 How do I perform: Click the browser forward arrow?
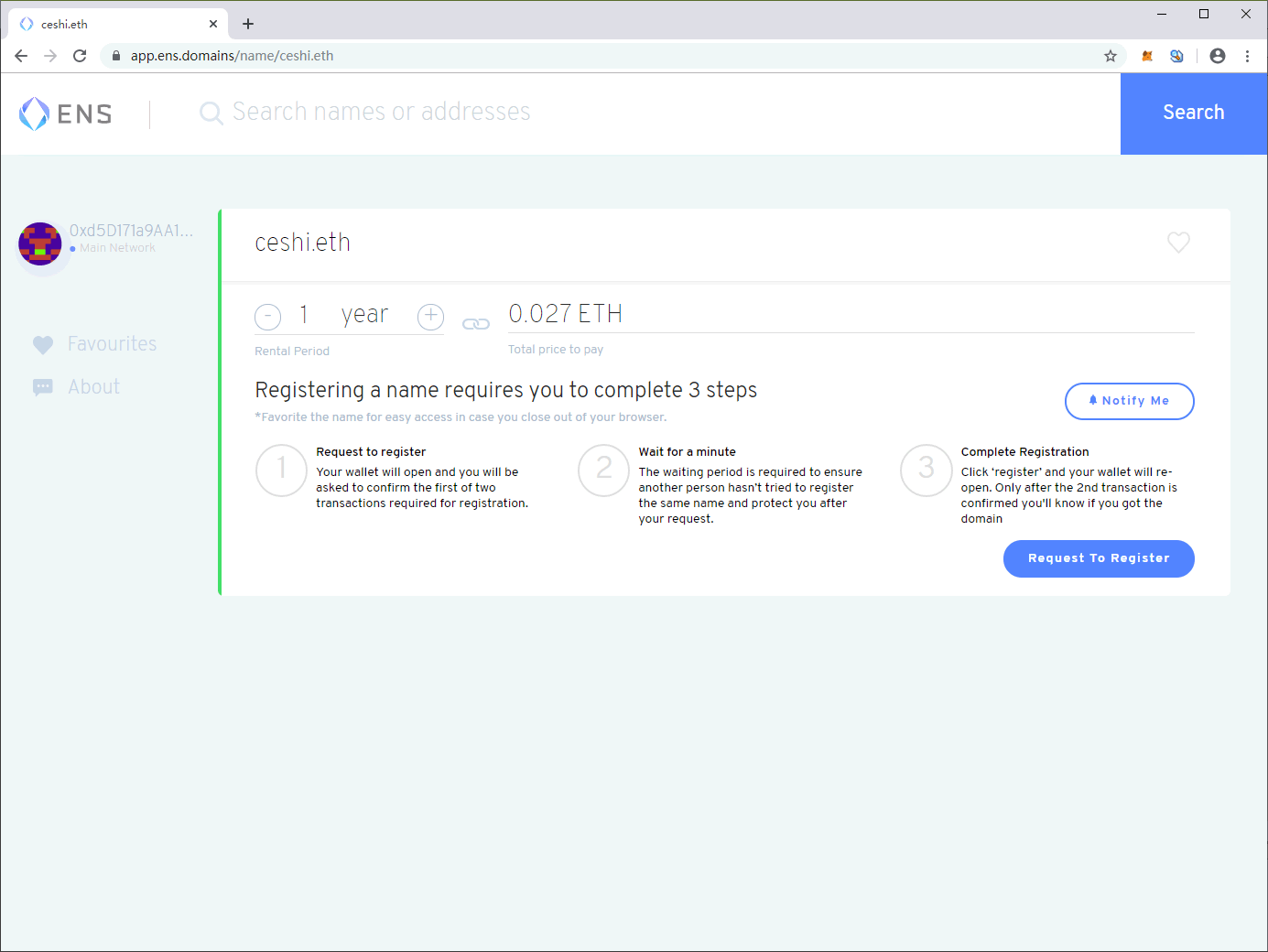point(50,56)
